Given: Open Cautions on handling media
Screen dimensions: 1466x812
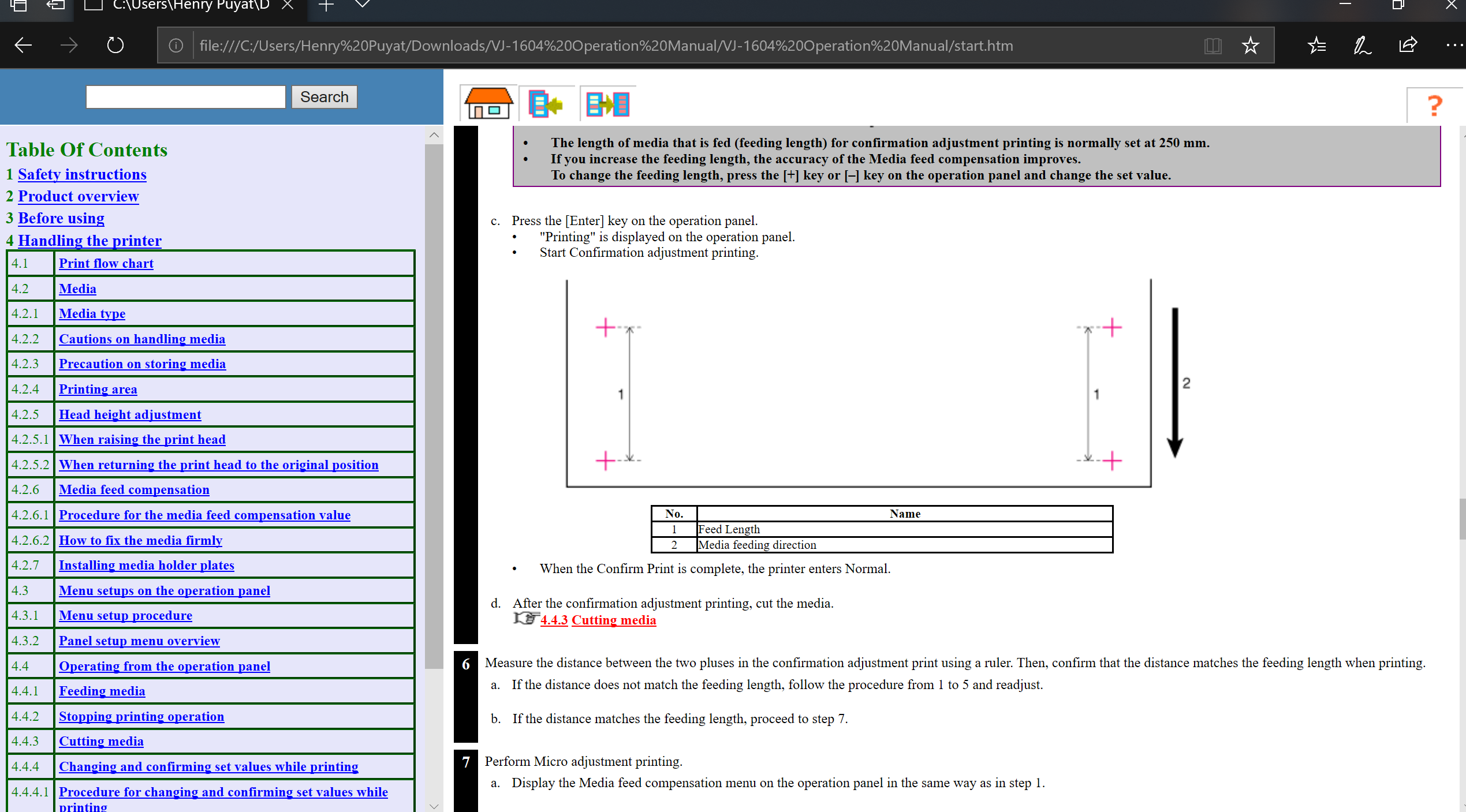Looking at the screenshot, I should pyautogui.click(x=142, y=339).
